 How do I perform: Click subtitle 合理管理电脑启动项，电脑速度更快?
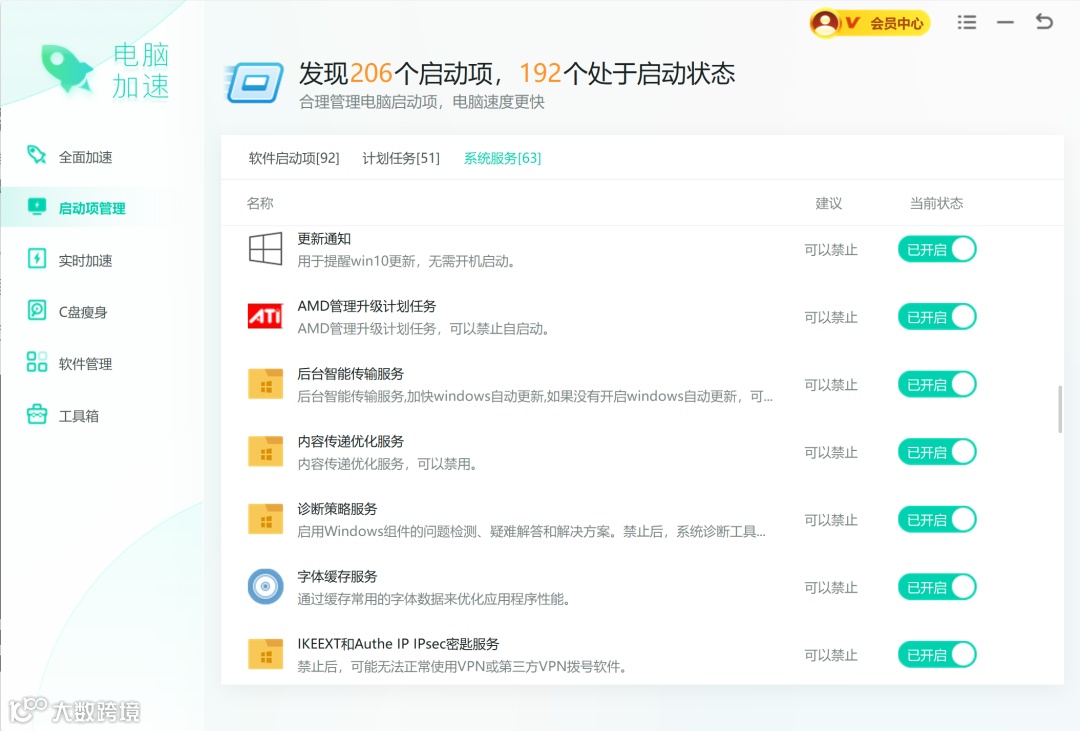pos(422,102)
